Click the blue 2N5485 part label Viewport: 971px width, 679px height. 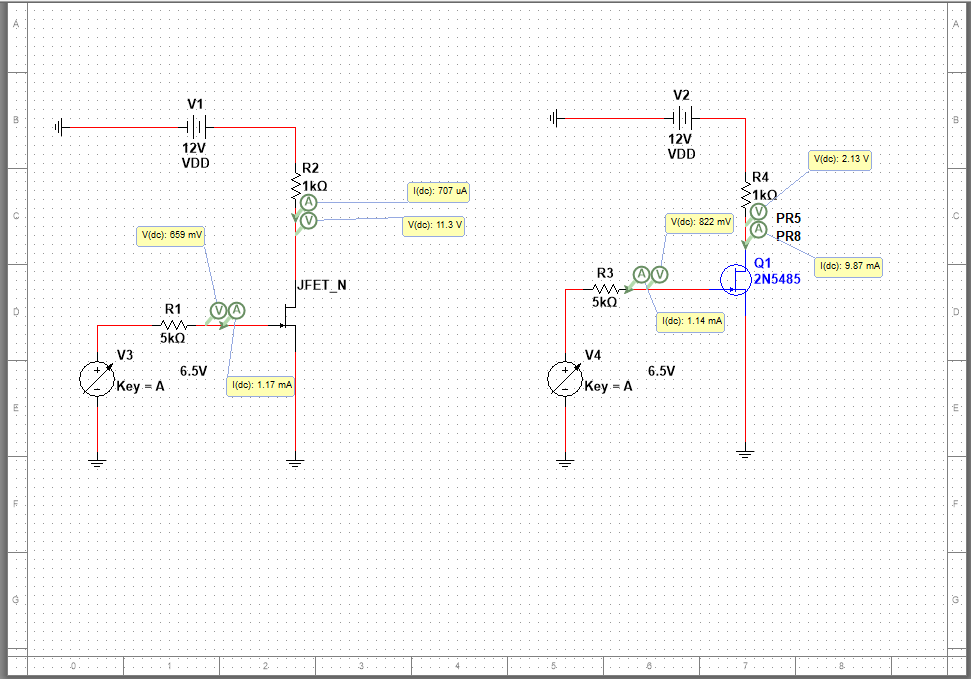(776, 280)
